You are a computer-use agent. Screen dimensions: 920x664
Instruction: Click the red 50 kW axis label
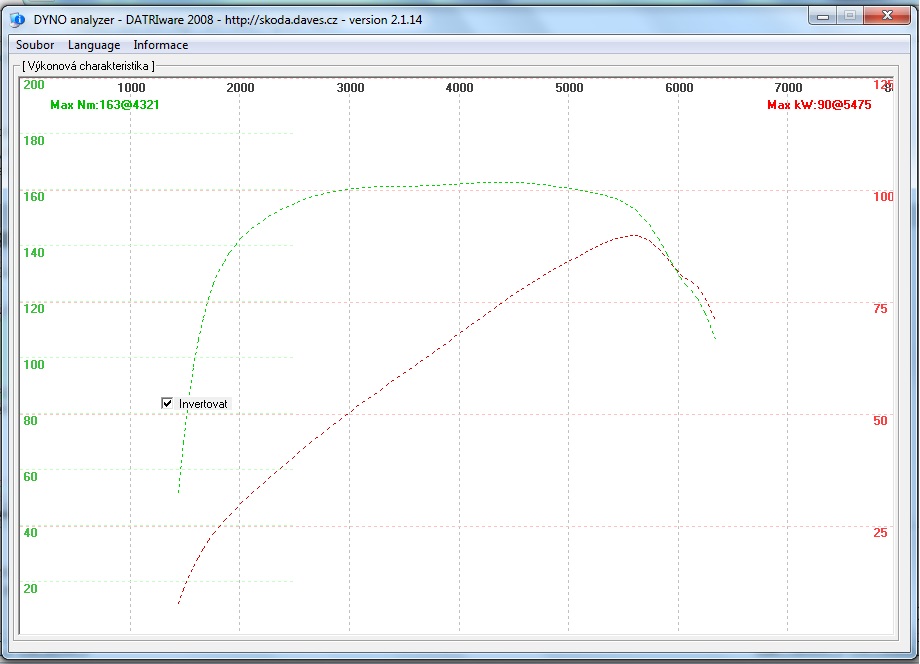tap(880, 421)
